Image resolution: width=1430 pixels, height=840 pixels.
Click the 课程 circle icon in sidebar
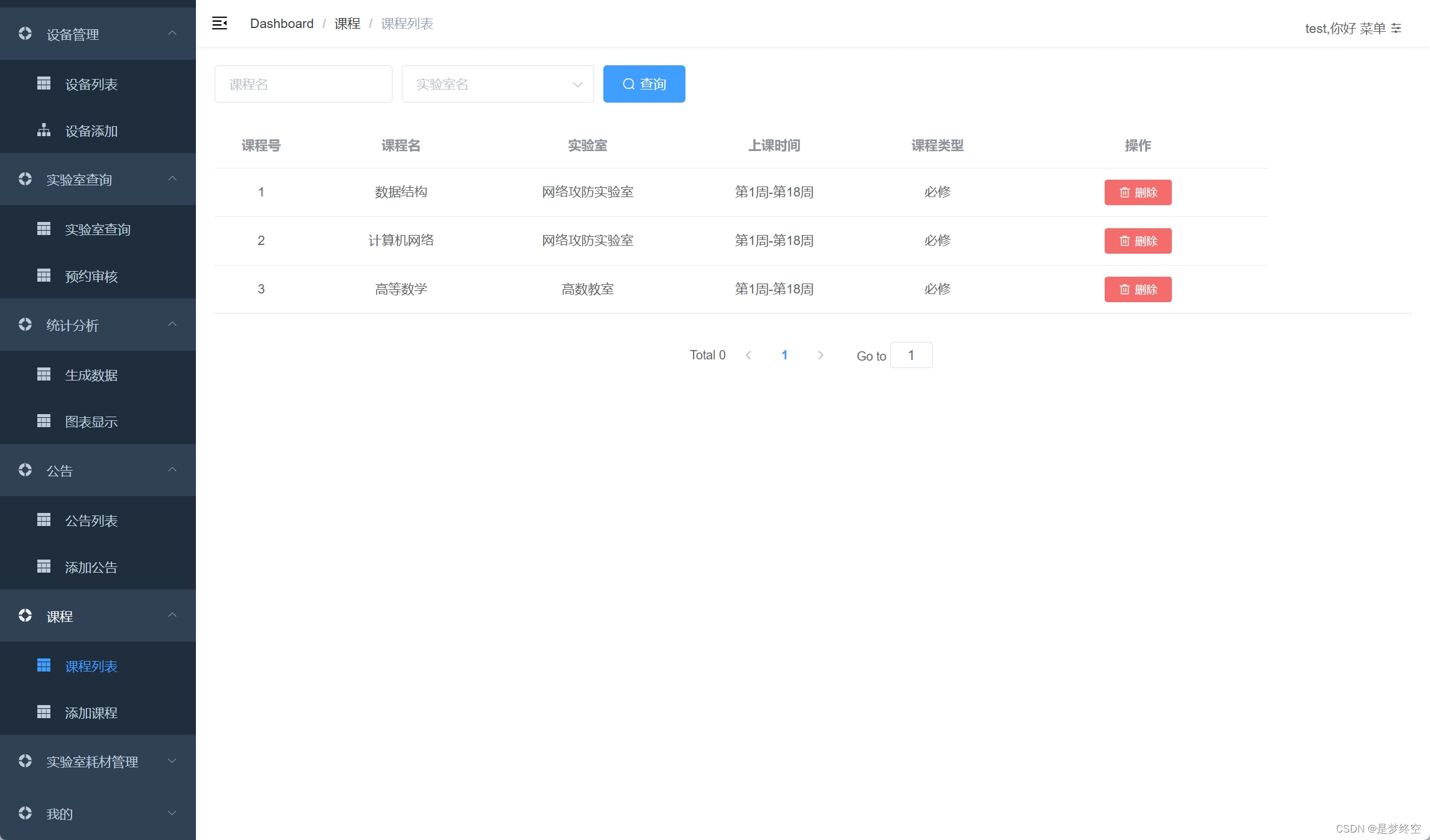[x=25, y=616]
